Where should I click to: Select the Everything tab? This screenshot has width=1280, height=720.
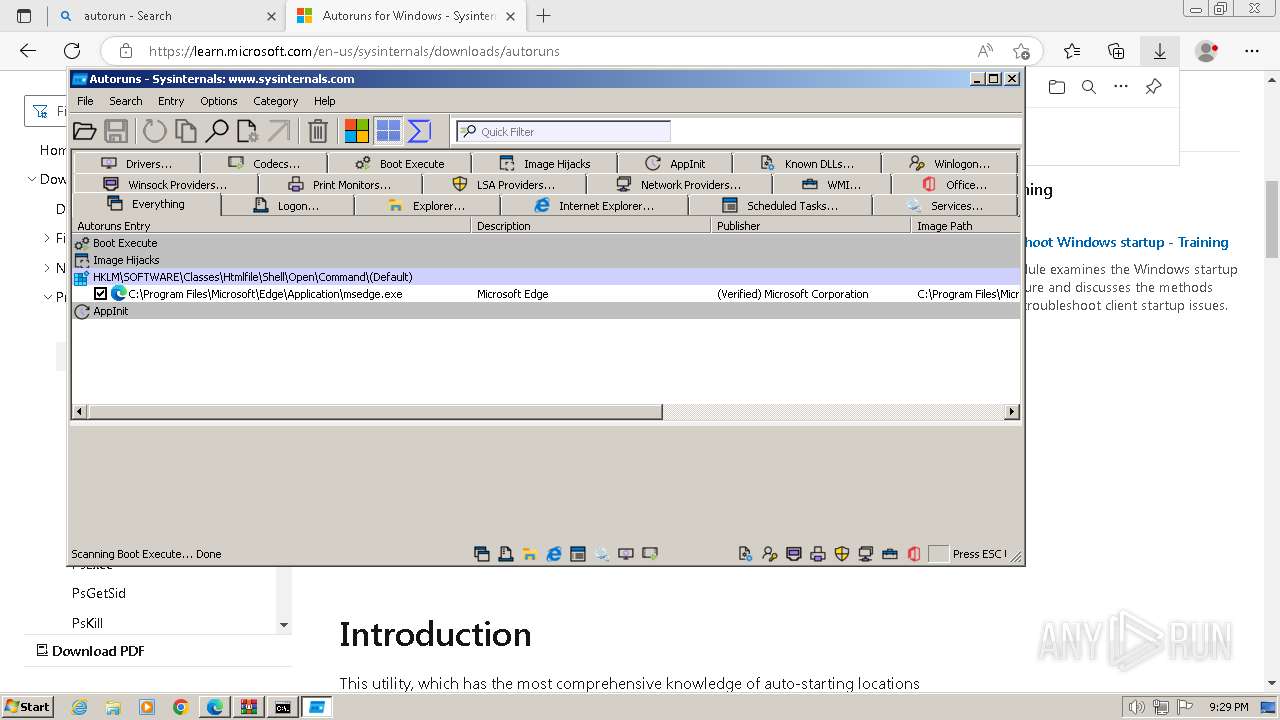tap(147, 204)
